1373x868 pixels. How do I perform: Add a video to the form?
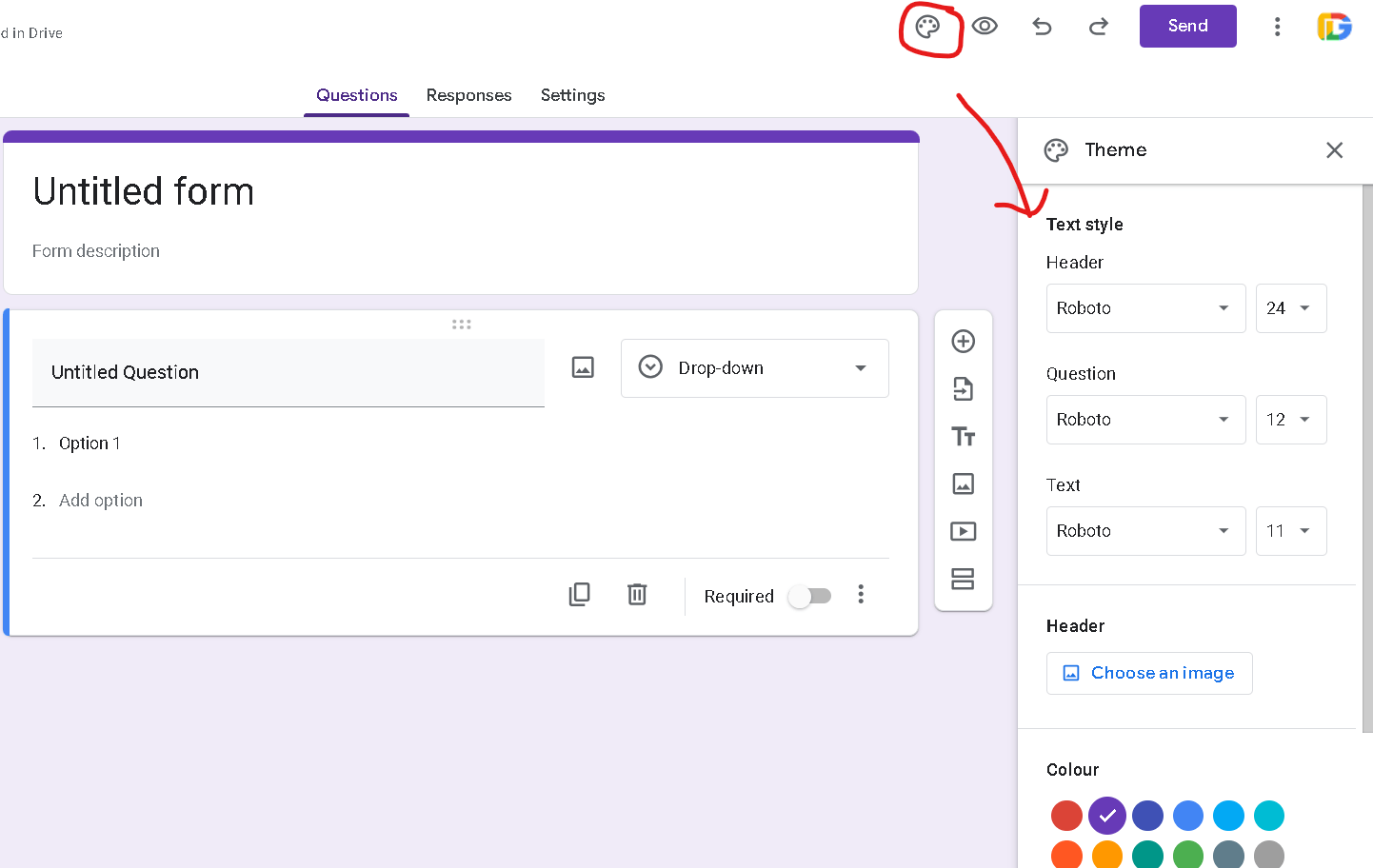964,531
